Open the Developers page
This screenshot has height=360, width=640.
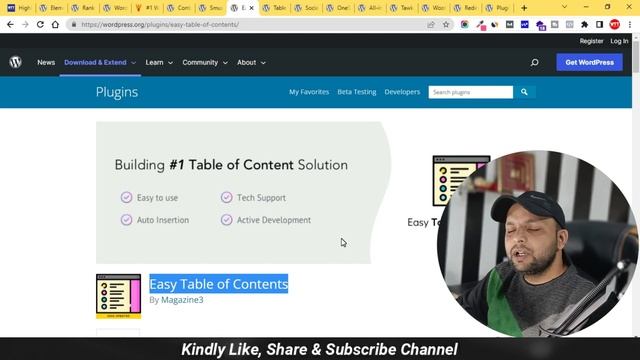402,92
